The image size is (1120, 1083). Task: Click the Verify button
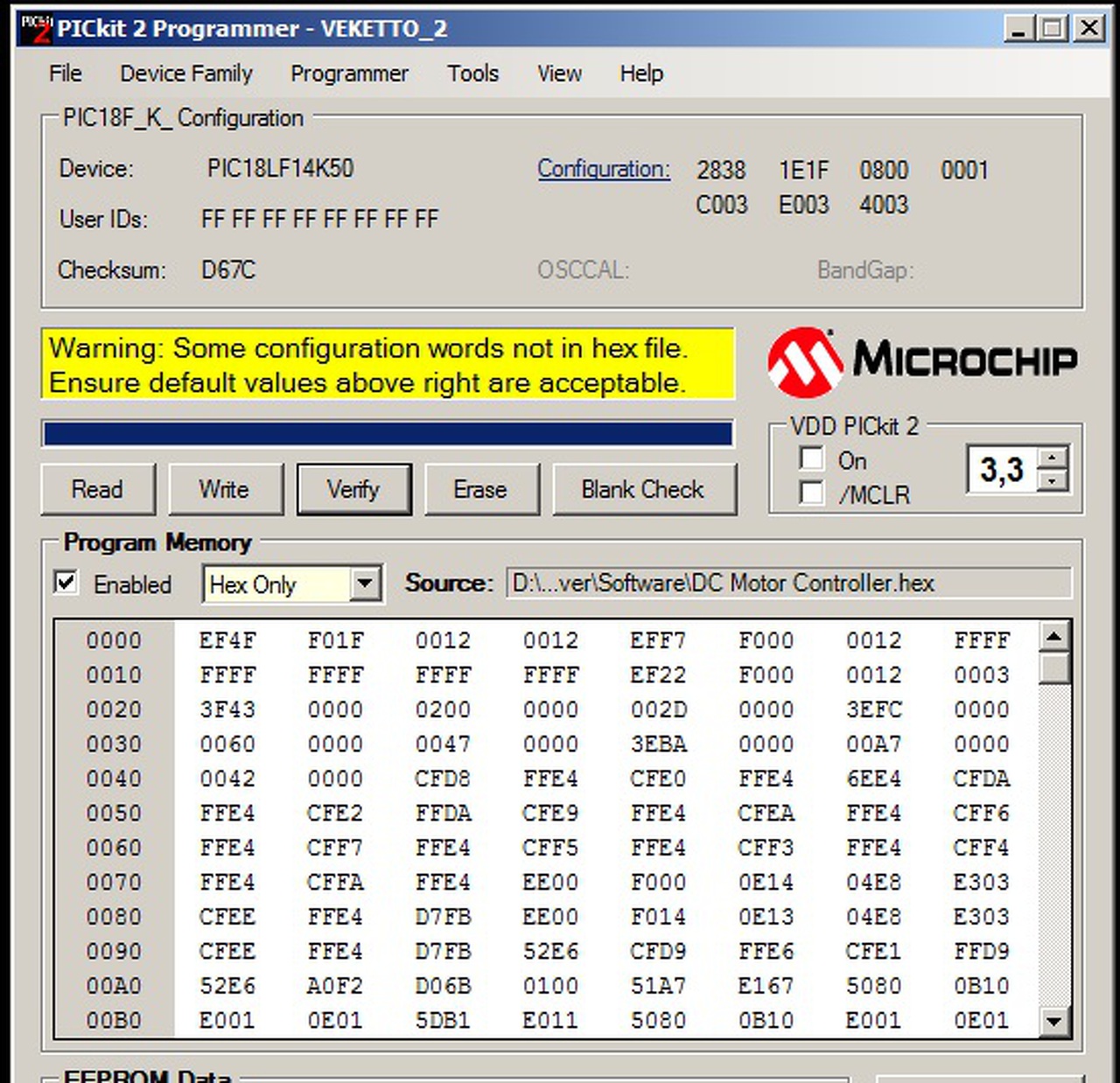353,489
